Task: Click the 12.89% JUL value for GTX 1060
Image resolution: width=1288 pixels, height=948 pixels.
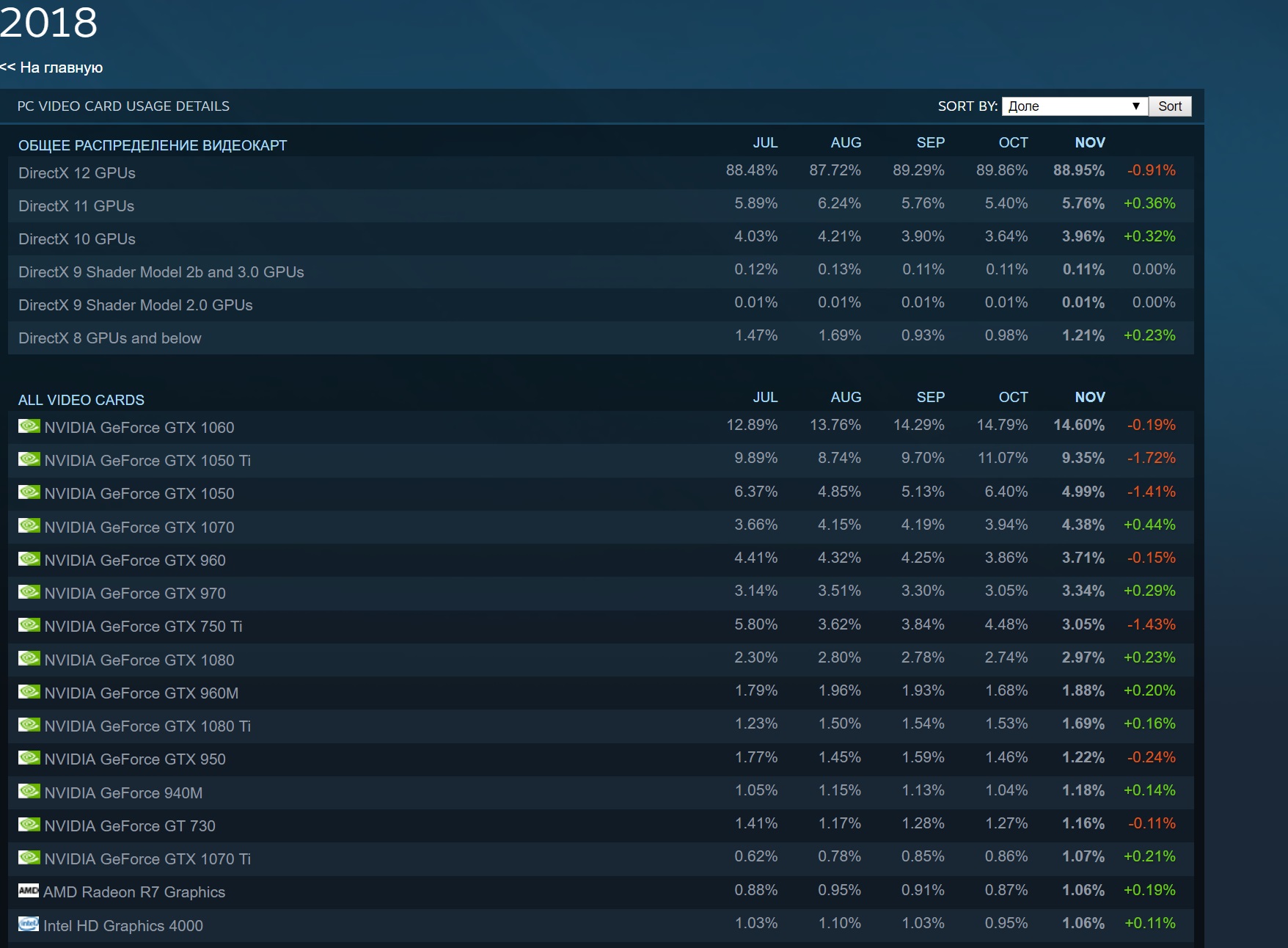Action: 752,425
